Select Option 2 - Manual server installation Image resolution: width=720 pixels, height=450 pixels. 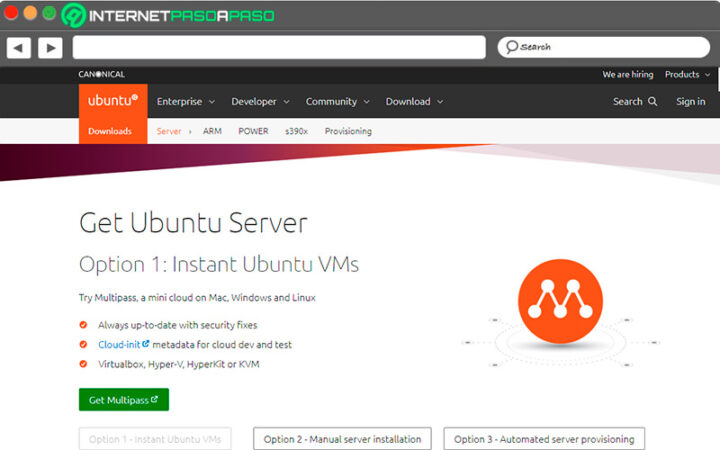click(343, 439)
